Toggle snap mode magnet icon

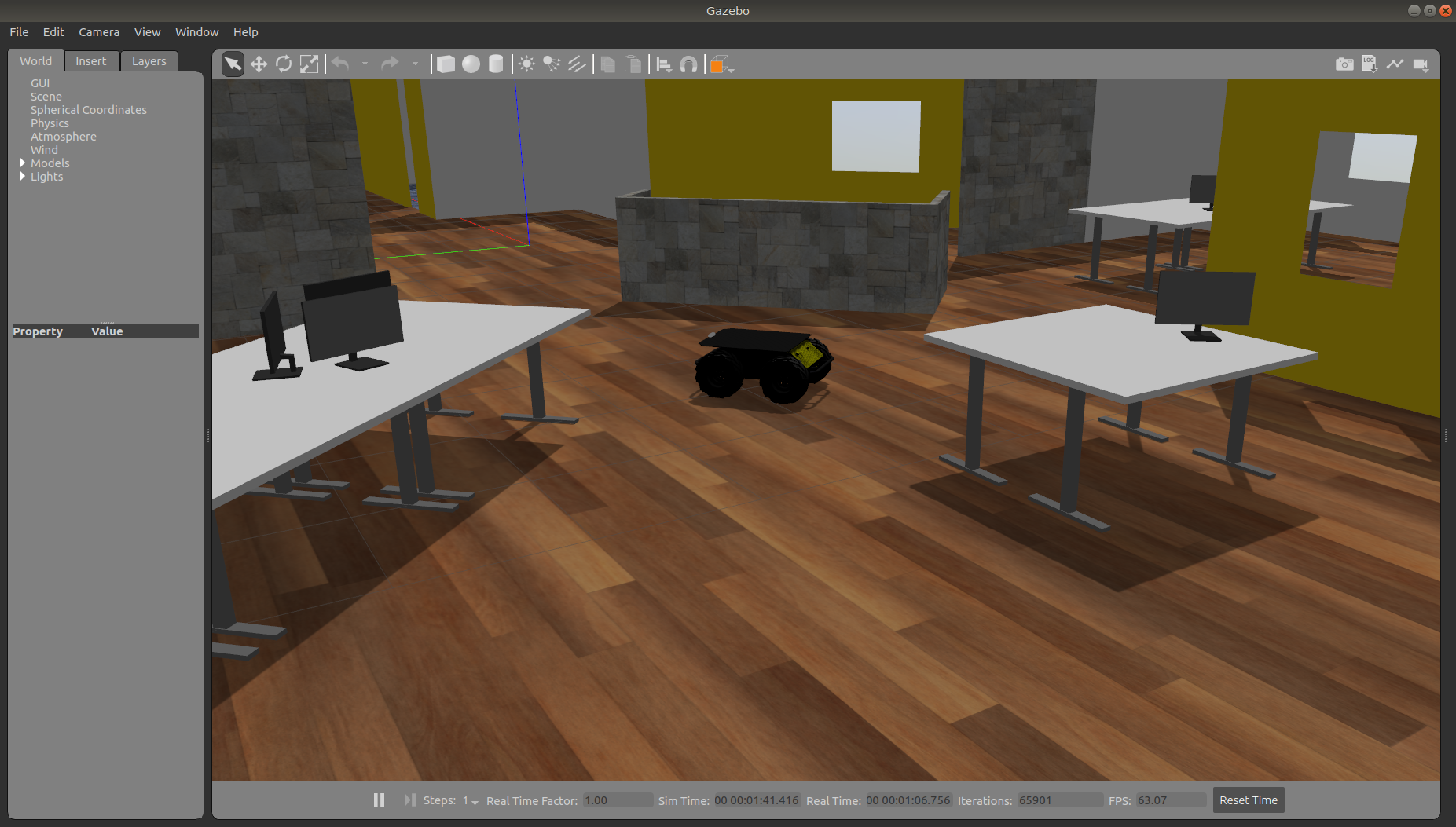click(x=688, y=64)
